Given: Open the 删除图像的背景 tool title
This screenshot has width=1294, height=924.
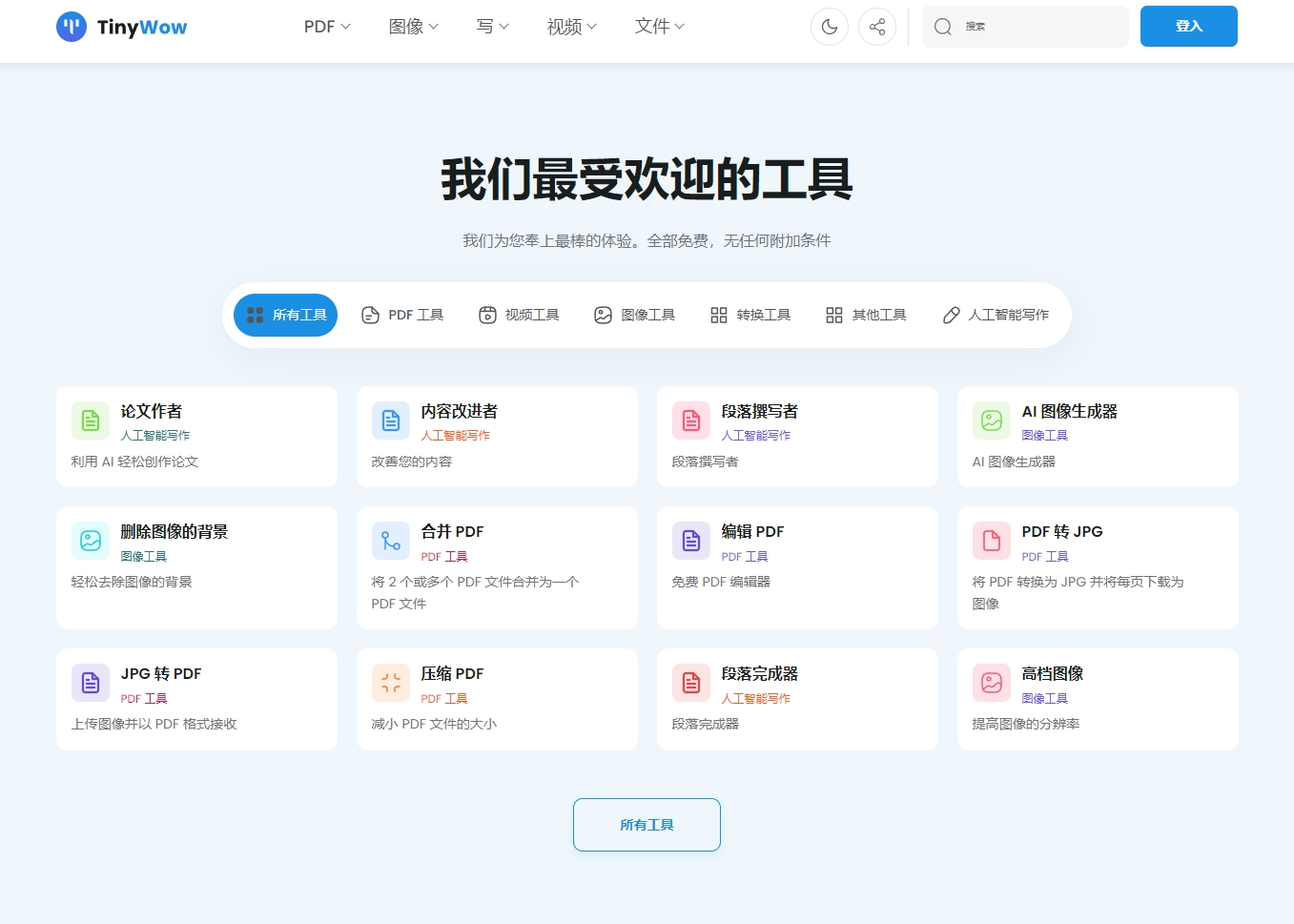Looking at the screenshot, I should [175, 531].
